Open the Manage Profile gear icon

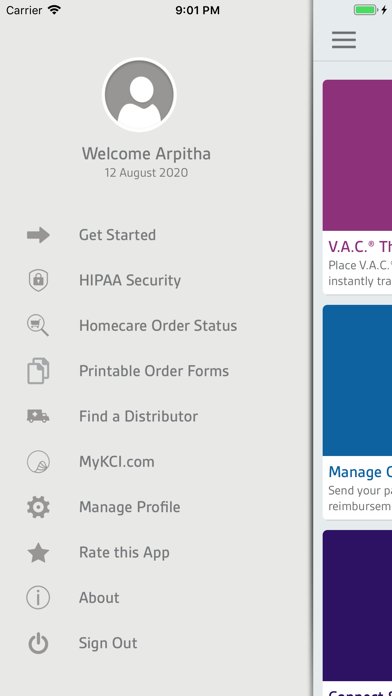click(38, 507)
